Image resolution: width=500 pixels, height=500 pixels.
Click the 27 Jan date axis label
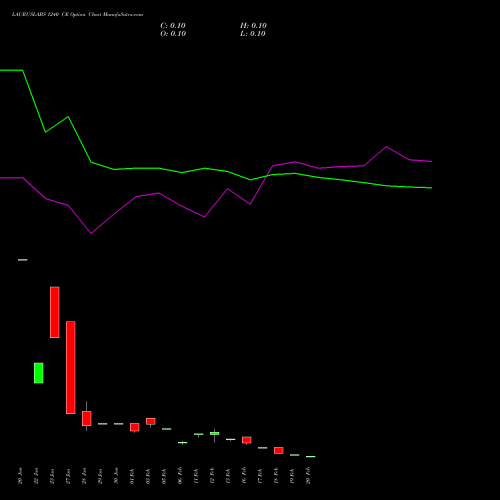(x=68, y=476)
